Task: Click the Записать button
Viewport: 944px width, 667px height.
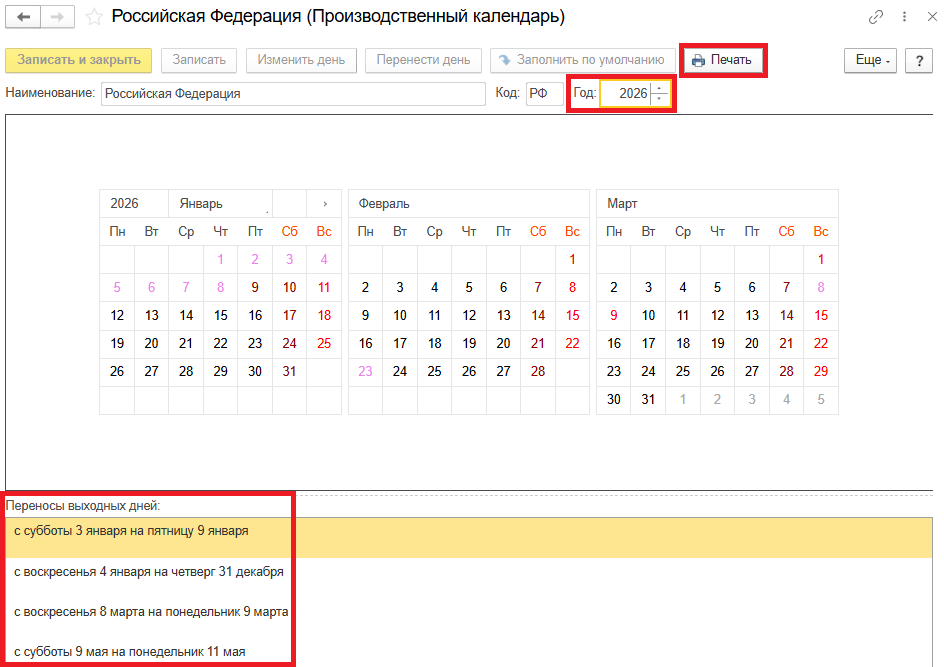Action: tap(199, 60)
